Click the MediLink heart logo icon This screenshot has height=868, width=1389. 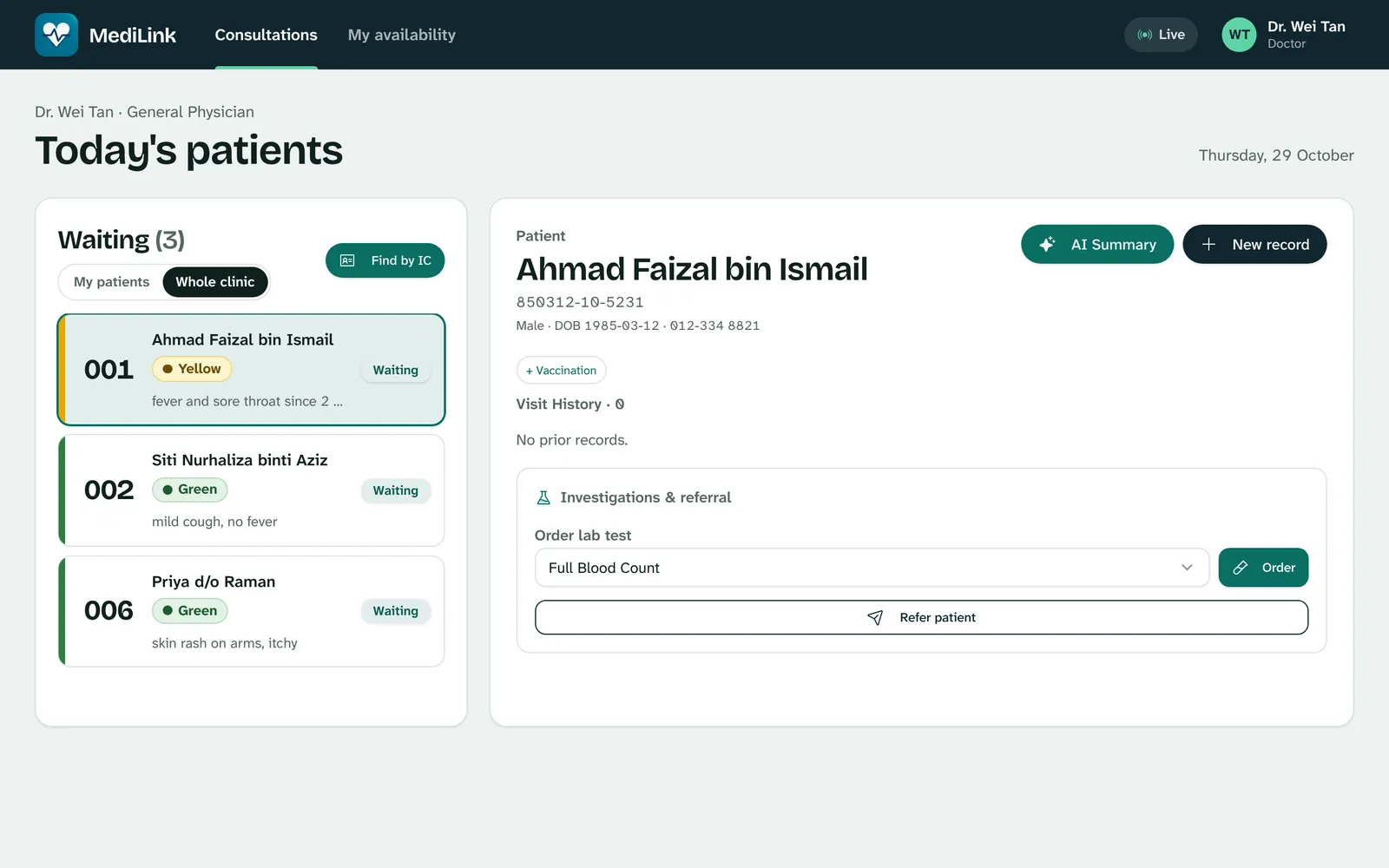(56, 35)
